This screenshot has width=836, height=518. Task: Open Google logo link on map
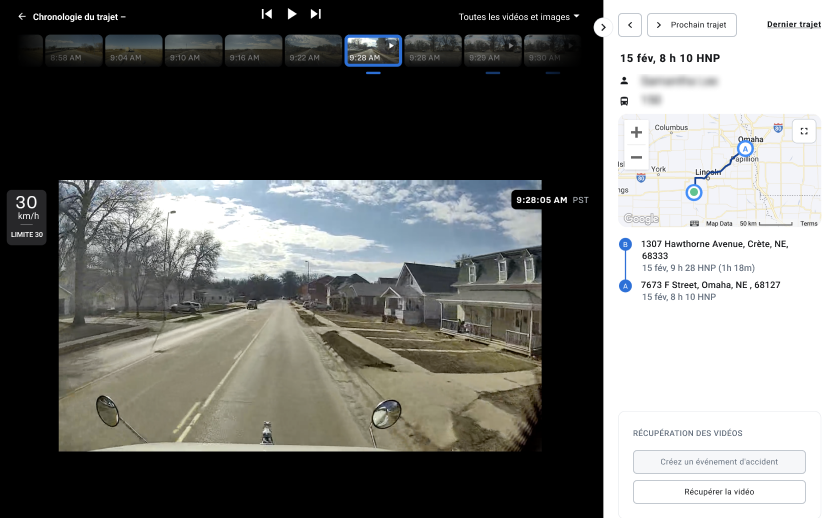coord(641,218)
